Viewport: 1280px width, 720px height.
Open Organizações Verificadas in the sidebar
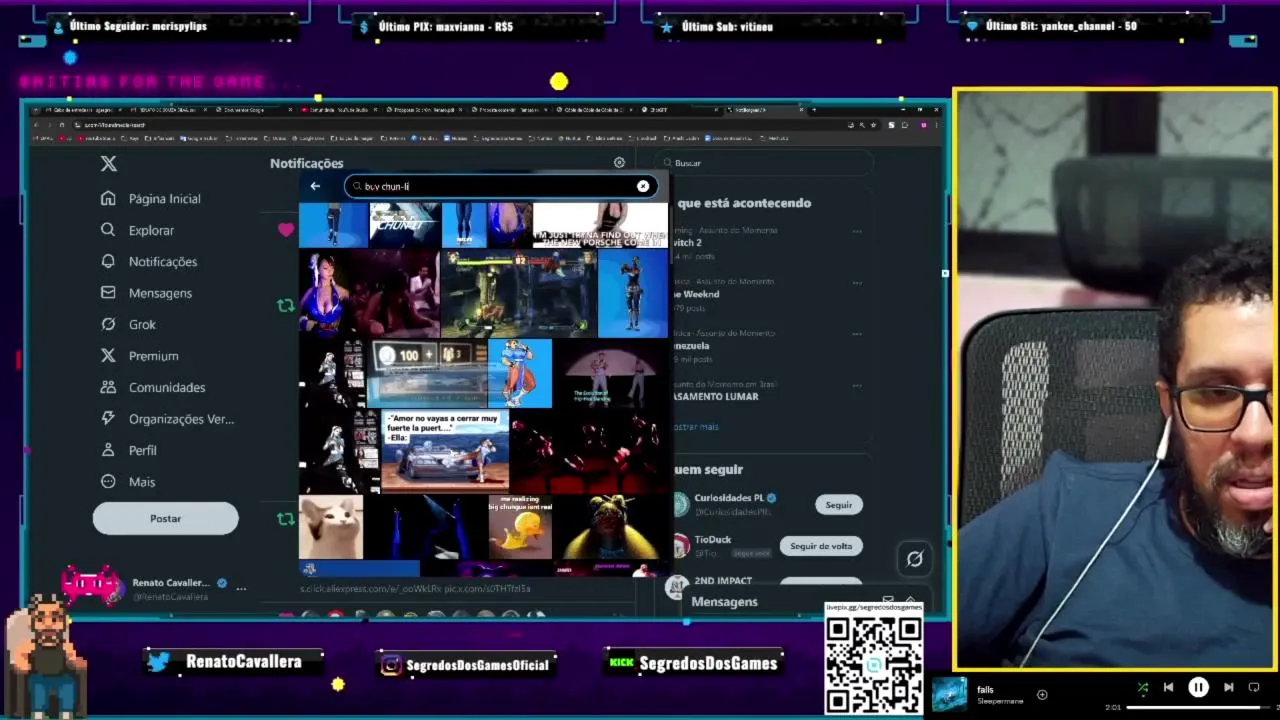[x=166, y=419]
